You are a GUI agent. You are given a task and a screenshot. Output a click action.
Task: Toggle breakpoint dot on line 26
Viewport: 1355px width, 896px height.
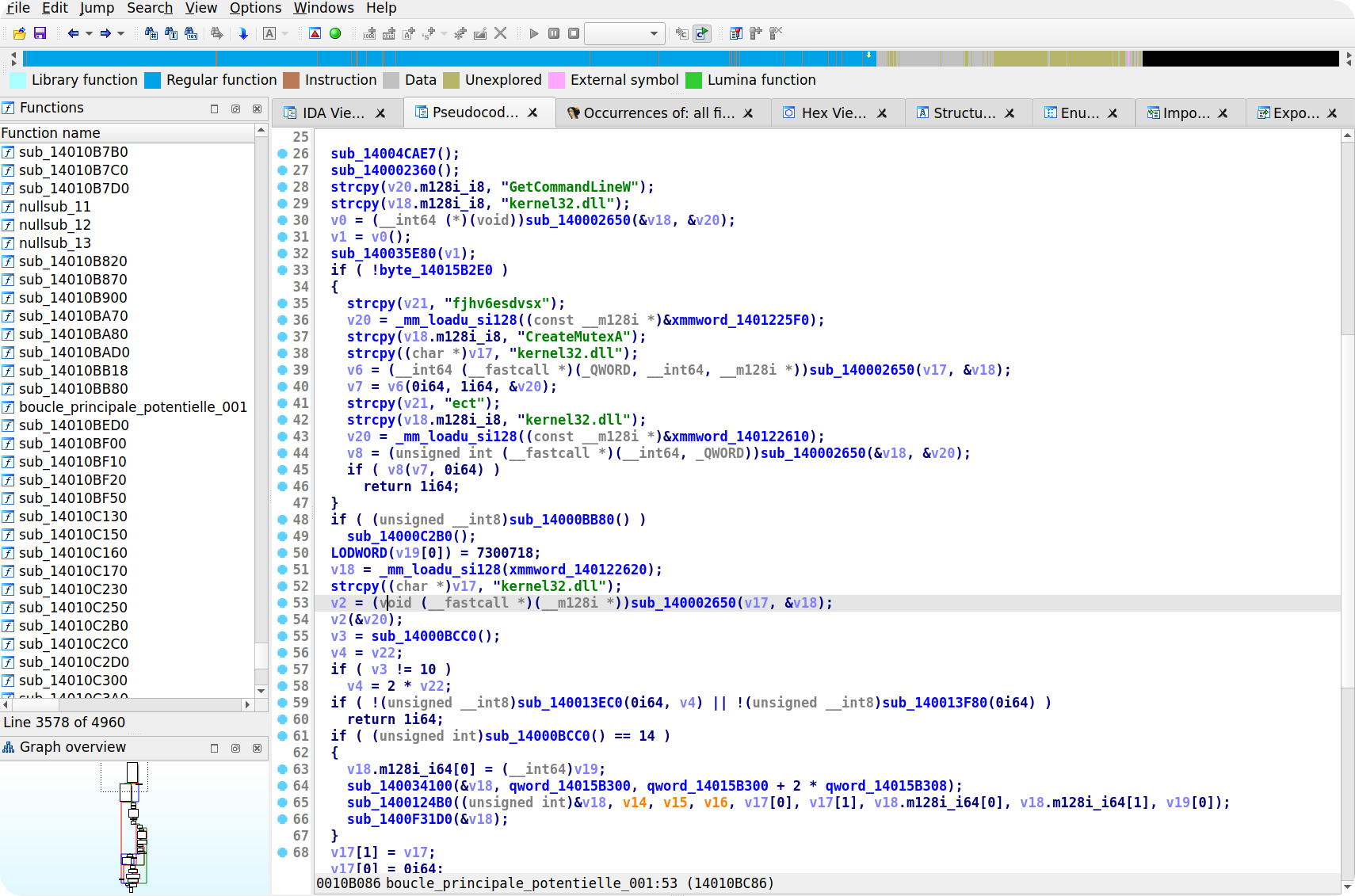point(282,154)
